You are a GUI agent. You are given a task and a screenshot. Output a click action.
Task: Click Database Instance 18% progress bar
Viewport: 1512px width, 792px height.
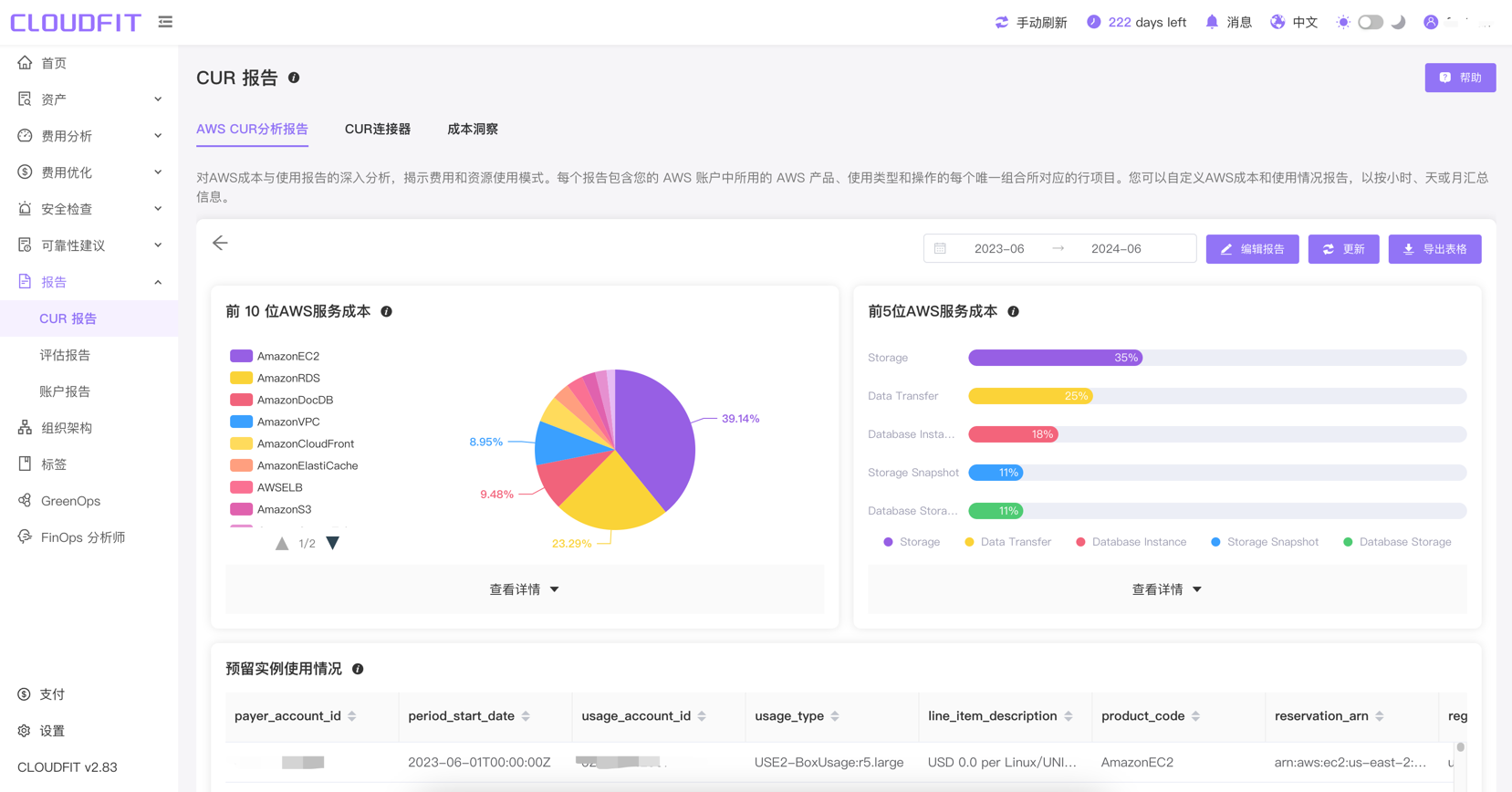click(x=1013, y=434)
